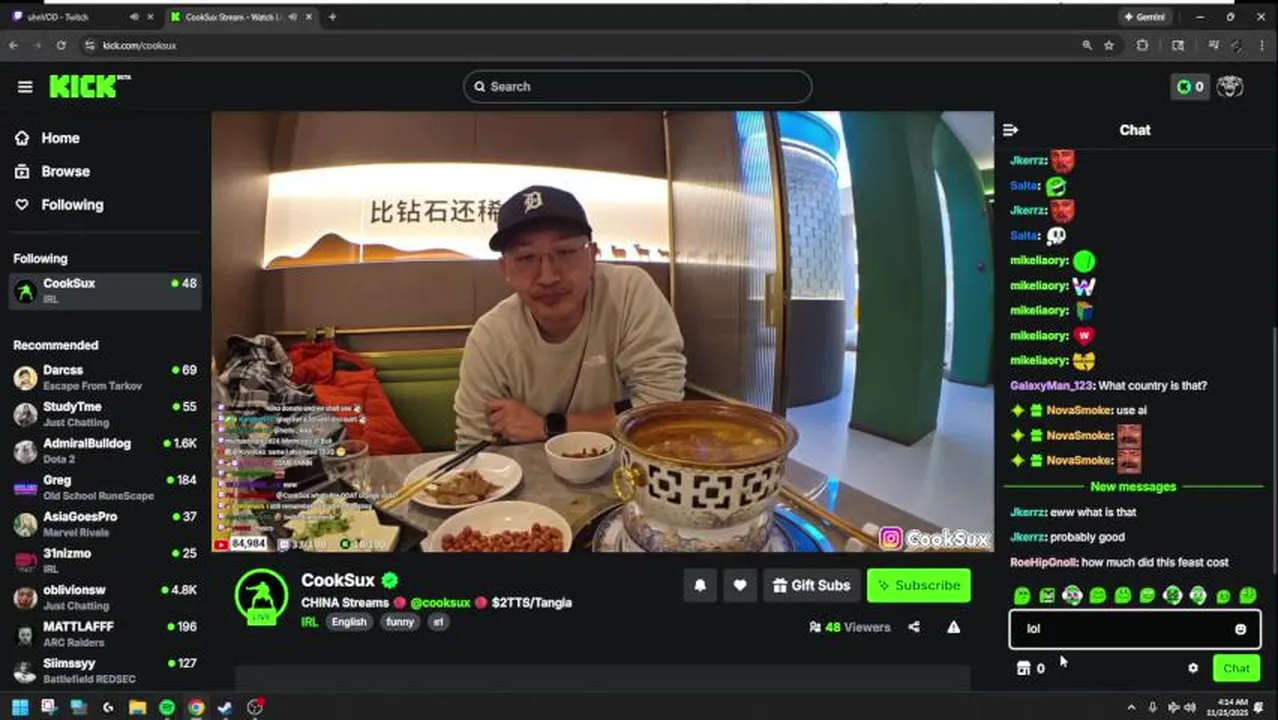Open MATTLAFFF recommended channel

(105, 634)
